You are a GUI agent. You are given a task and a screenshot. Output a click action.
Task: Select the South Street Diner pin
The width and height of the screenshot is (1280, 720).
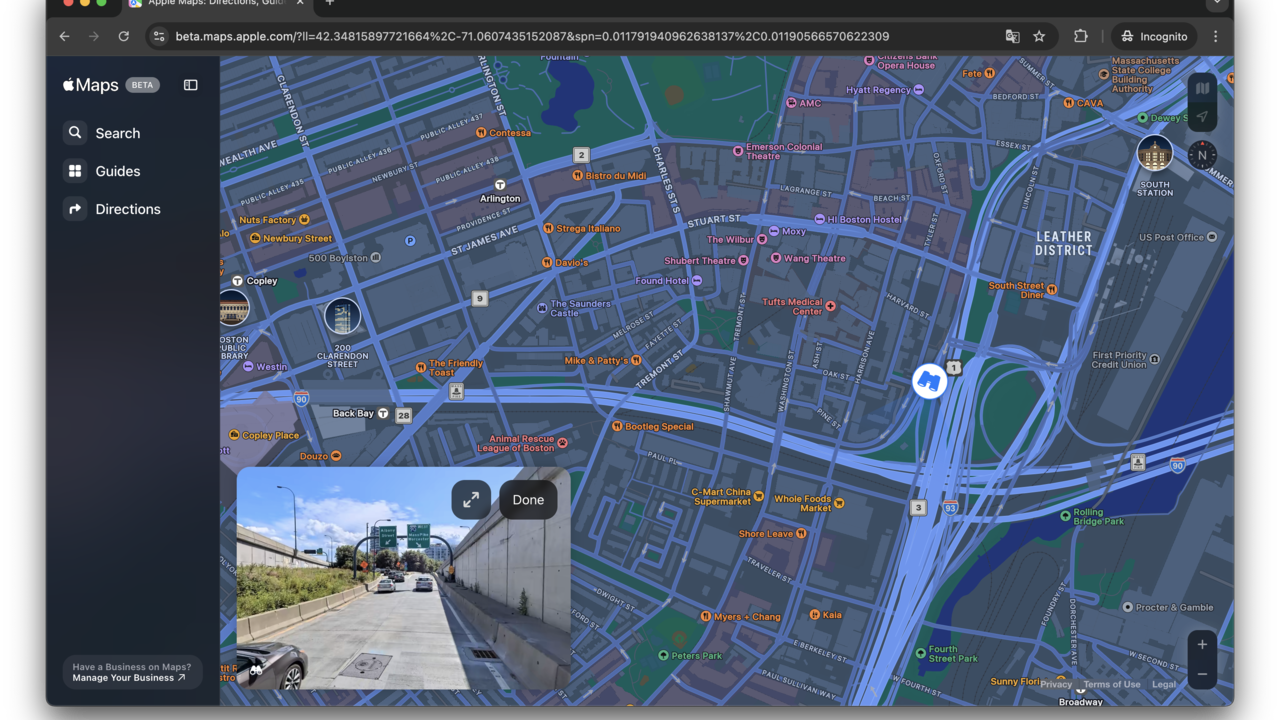click(1051, 290)
